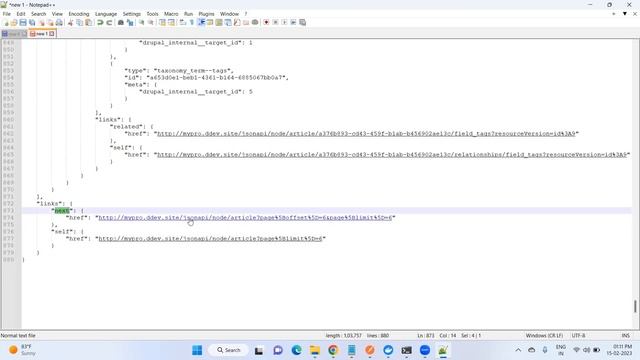Click the Windows Start button
The height and width of the screenshot is (360, 640).
pos(197,350)
